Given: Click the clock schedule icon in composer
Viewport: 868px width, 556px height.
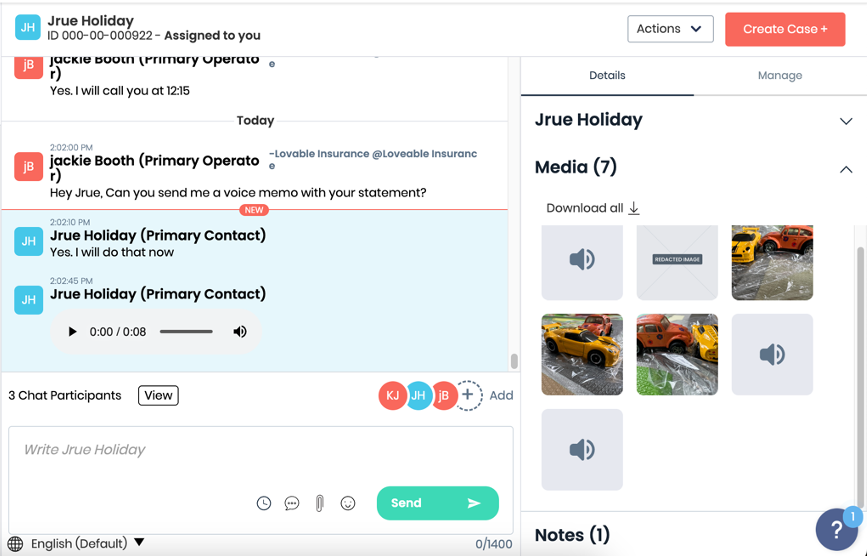Looking at the screenshot, I should (x=264, y=504).
